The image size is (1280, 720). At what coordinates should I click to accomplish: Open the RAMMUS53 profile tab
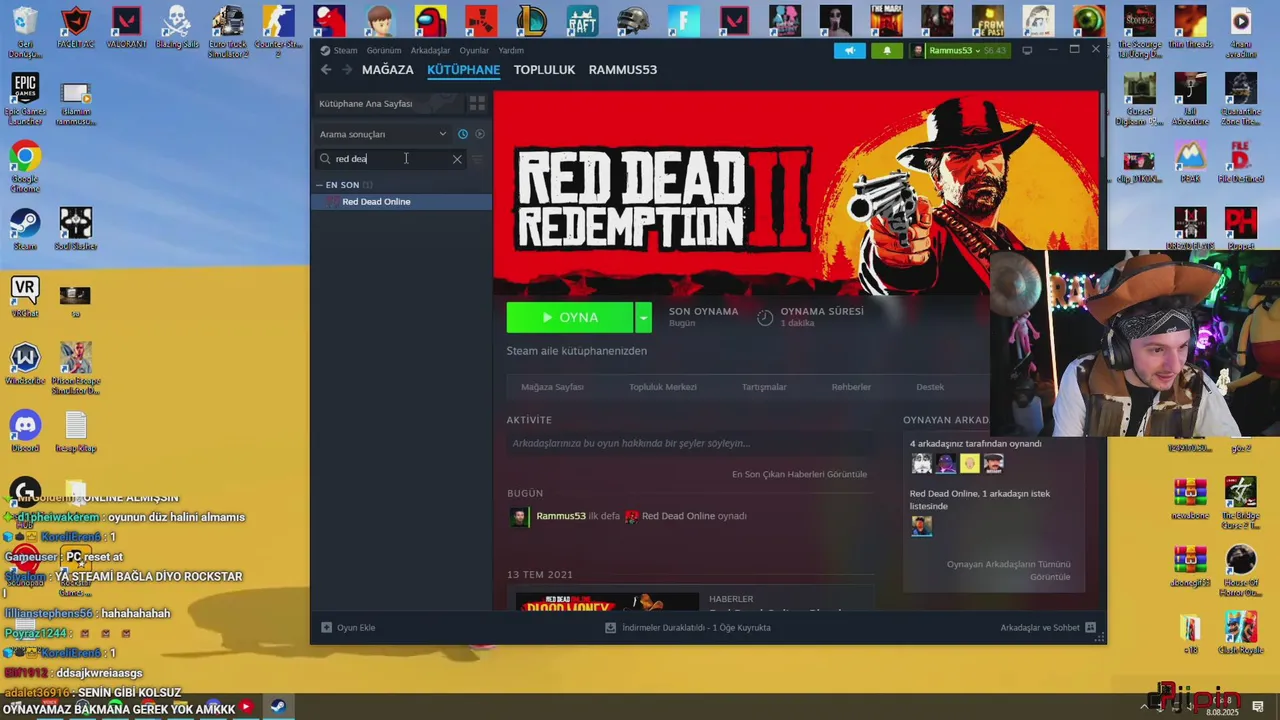pos(622,70)
